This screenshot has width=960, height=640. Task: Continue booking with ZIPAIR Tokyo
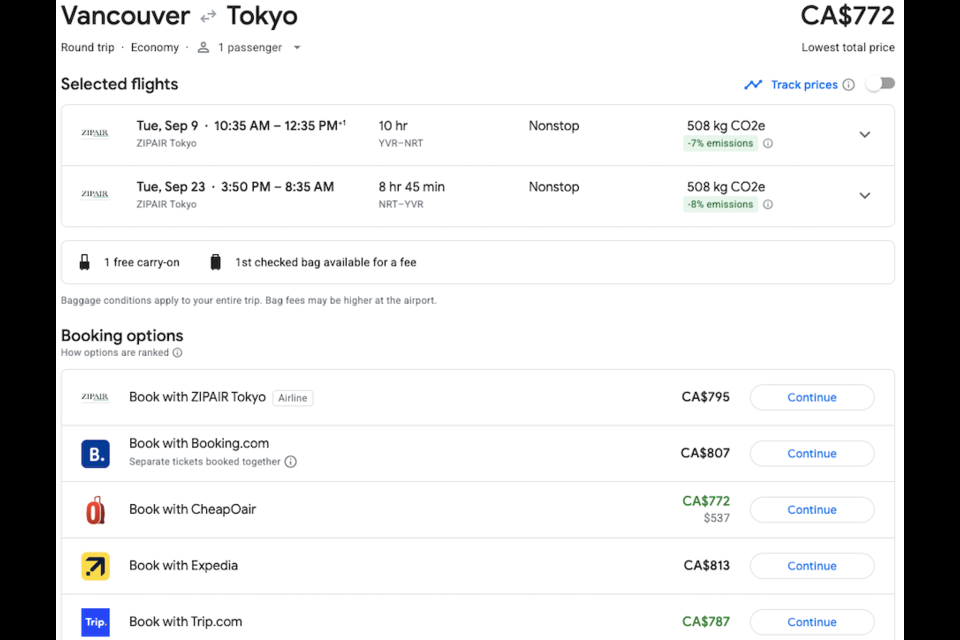point(812,397)
